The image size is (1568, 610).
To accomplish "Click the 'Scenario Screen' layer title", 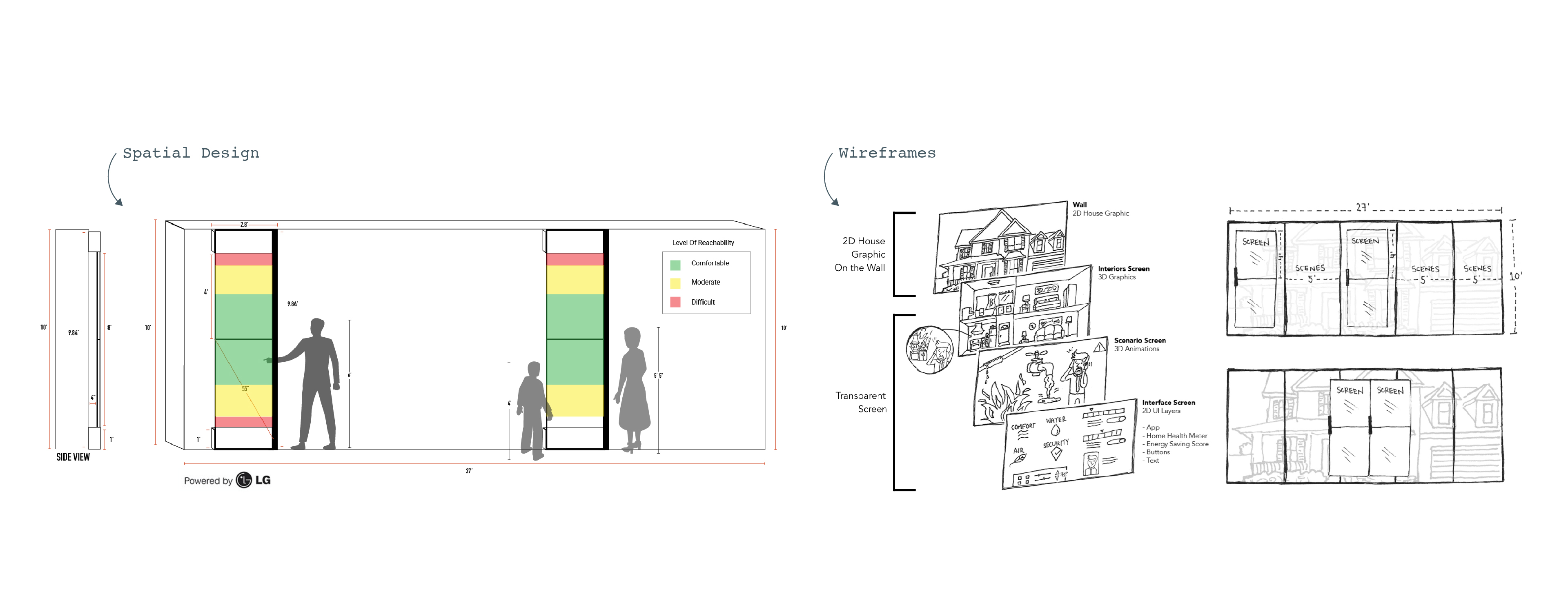I will point(1140,341).
